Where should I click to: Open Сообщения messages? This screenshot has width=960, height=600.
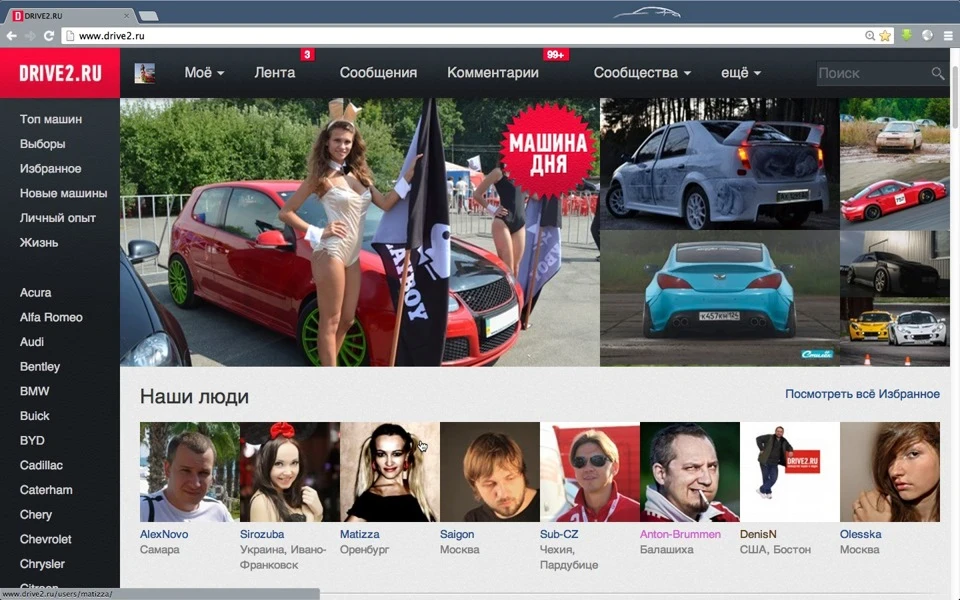pyautogui.click(x=378, y=73)
